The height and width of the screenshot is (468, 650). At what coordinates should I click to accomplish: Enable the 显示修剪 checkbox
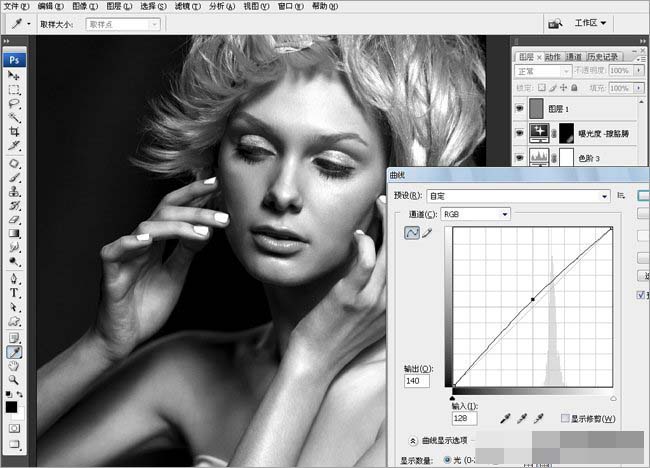[566, 418]
